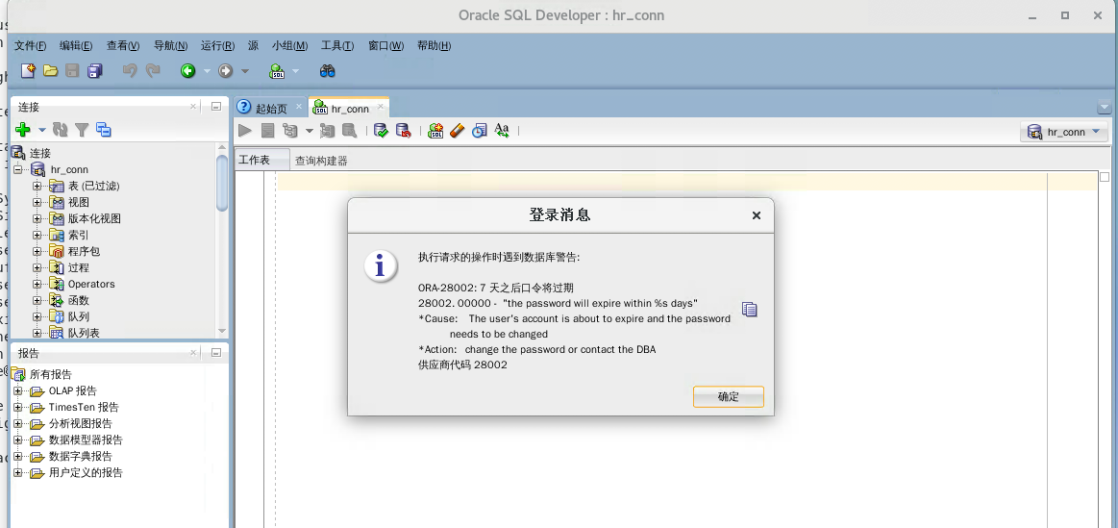1118x528 pixels.
Task: Expand the 数据字典报告 folder
Action: tap(18, 457)
